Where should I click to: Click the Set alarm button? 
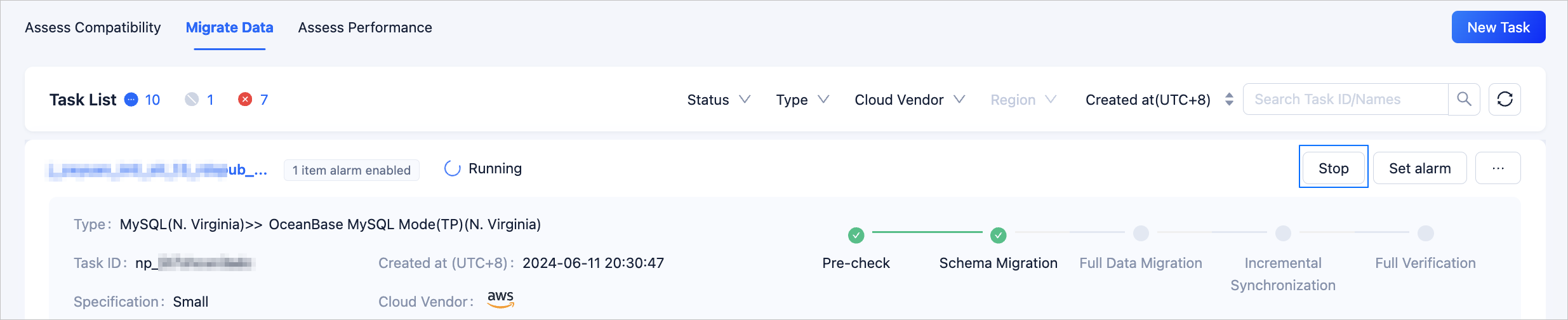tap(1419, 168)
